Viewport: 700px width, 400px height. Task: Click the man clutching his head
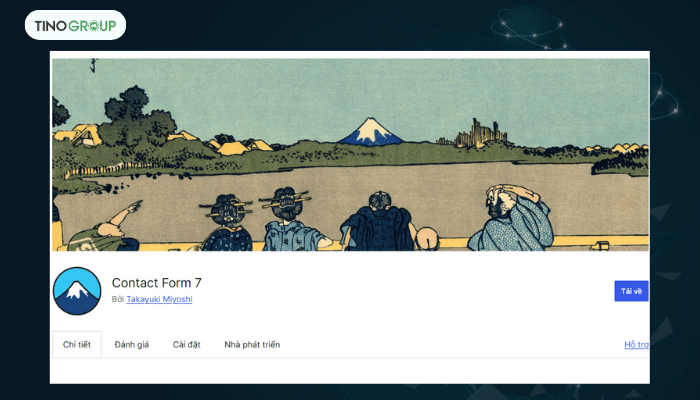[x=511, y=217]
